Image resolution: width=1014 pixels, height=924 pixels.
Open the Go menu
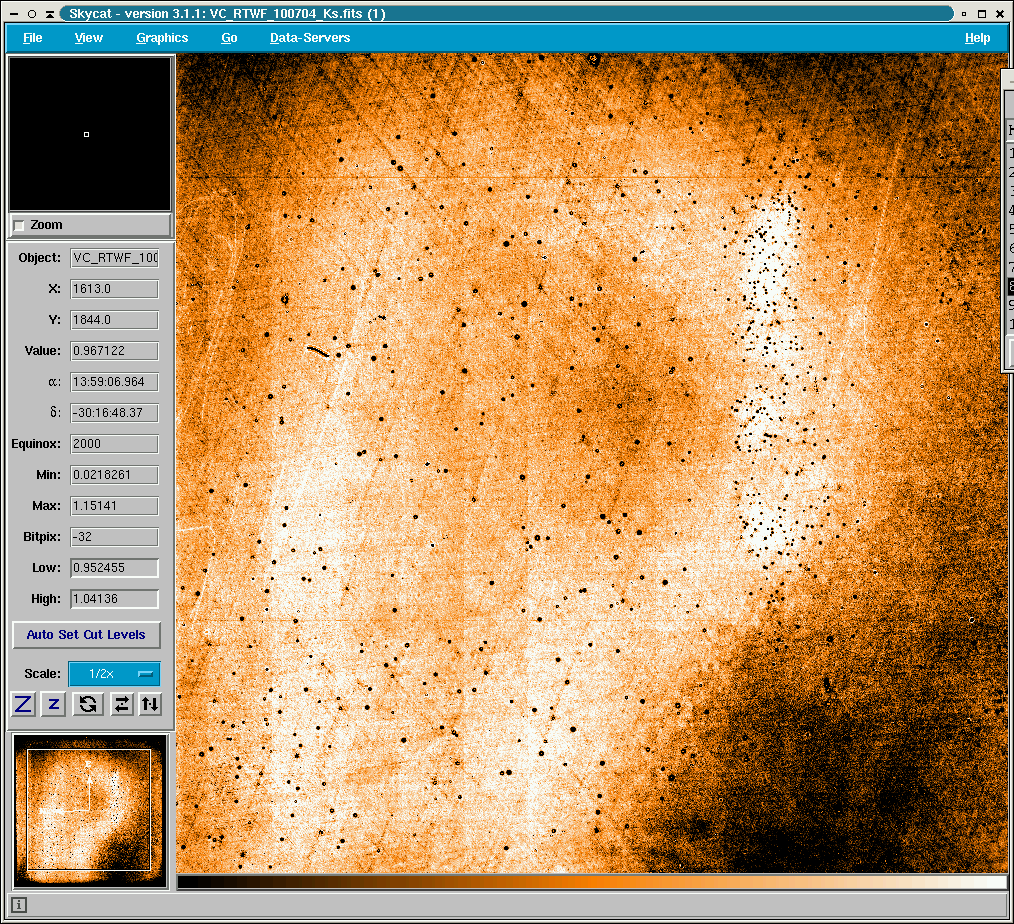[x=229, y=38]
